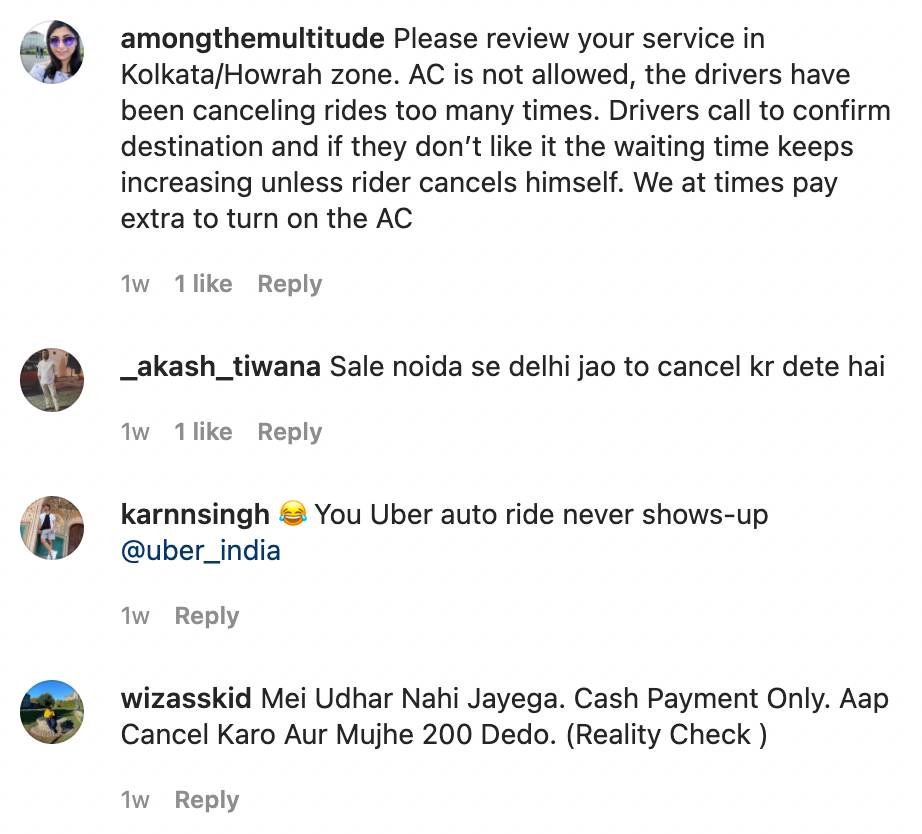Screen dimensions: 922x834
Task: Visit the amongthemultitude username link
Action: [x=252, y=39]
